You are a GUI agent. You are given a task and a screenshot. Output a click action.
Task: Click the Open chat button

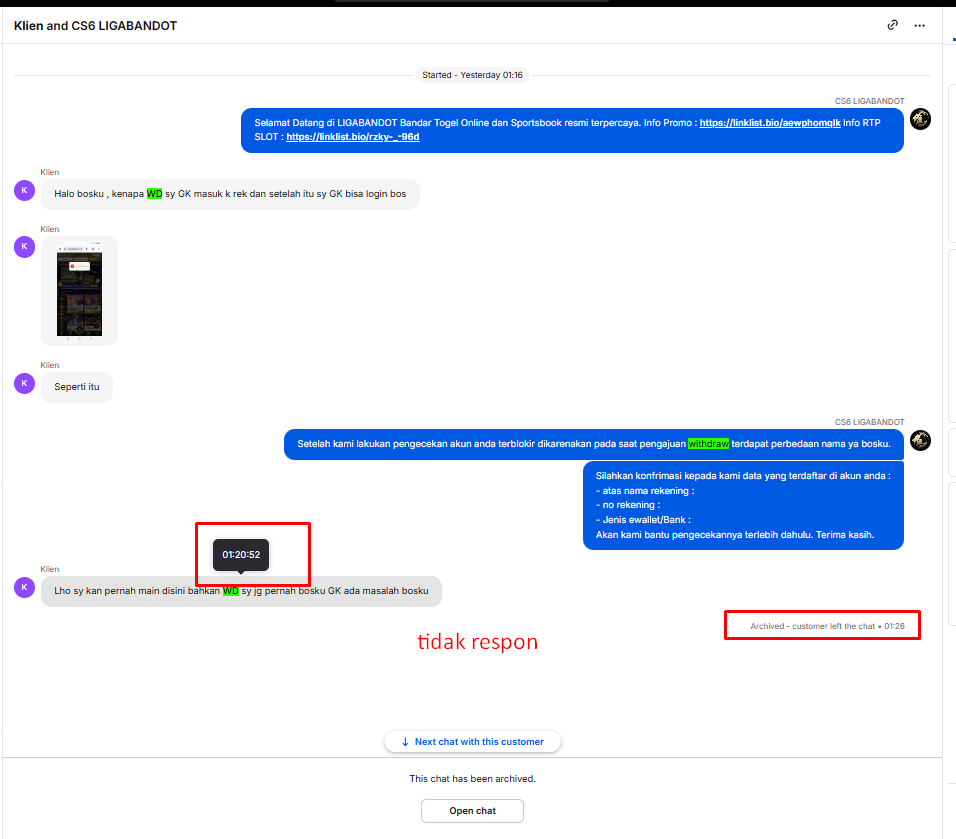tap(473, 811)
